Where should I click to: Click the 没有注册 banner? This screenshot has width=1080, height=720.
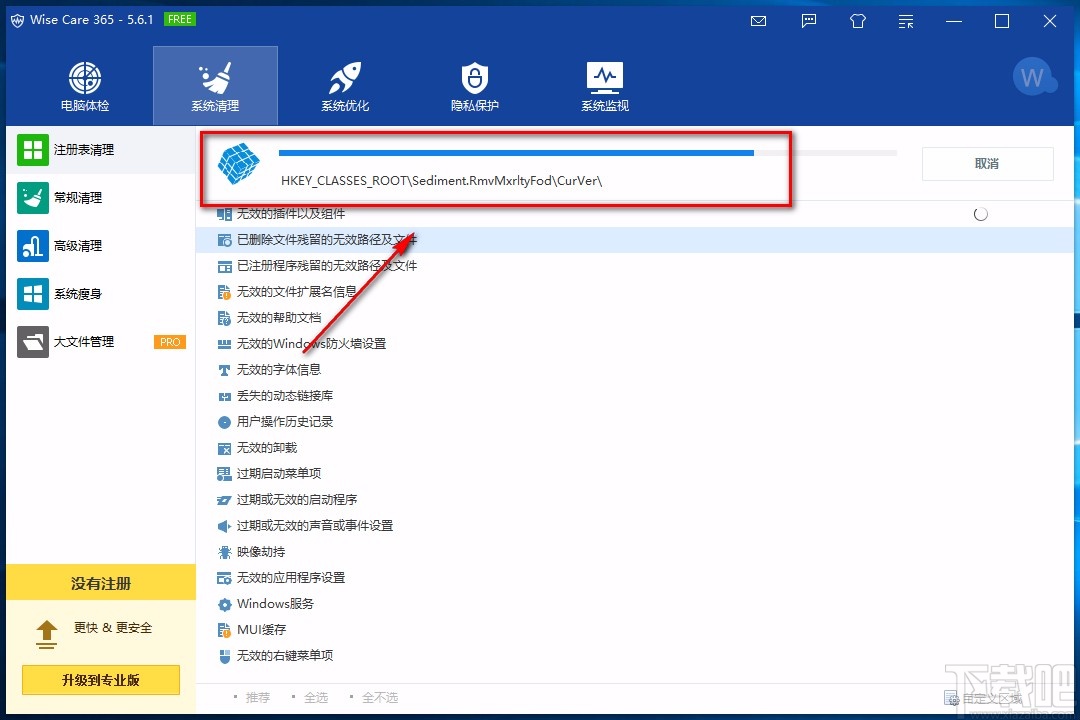pos(101,583)
